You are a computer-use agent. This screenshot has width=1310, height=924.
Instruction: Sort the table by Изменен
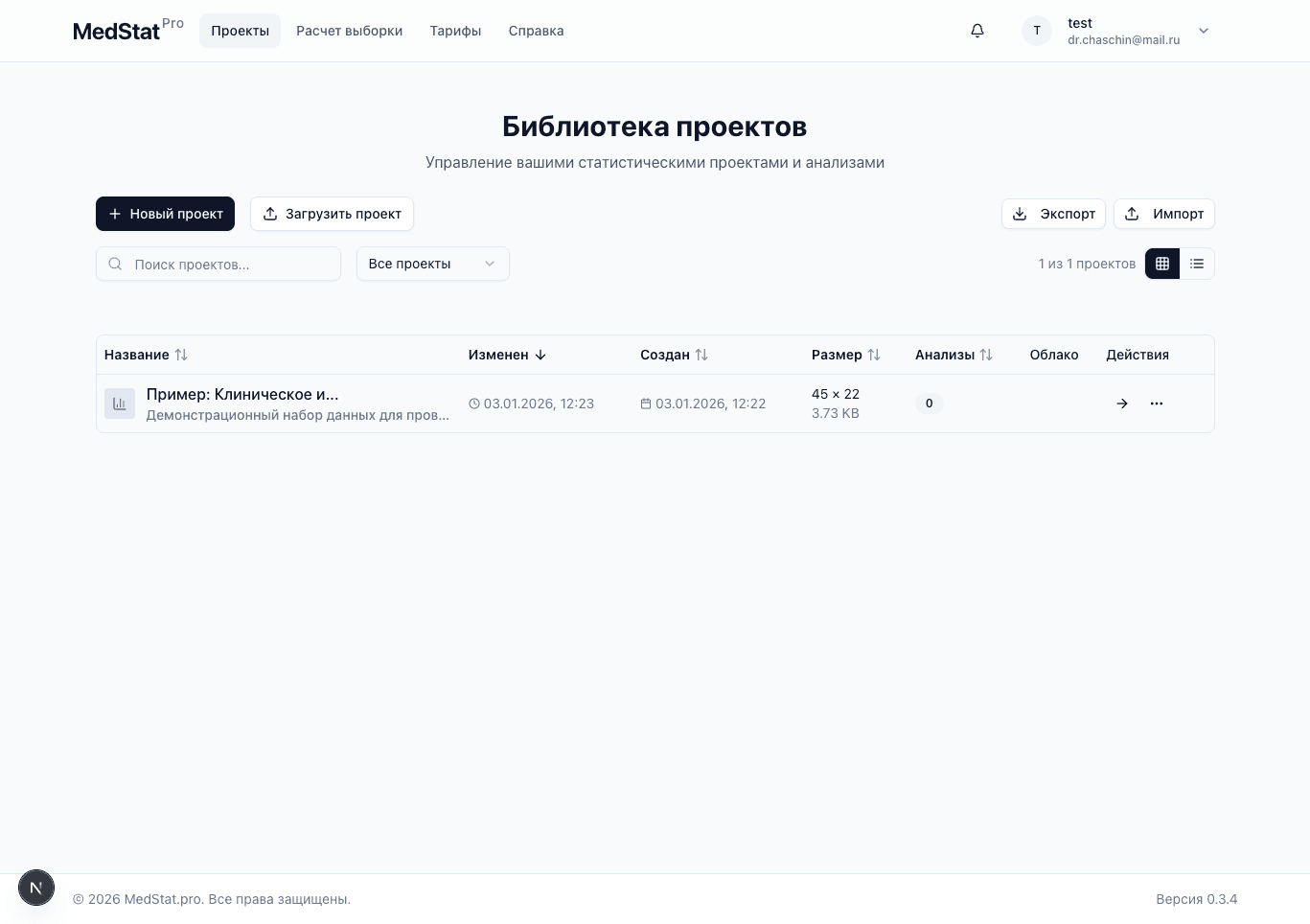click(507, 355)
